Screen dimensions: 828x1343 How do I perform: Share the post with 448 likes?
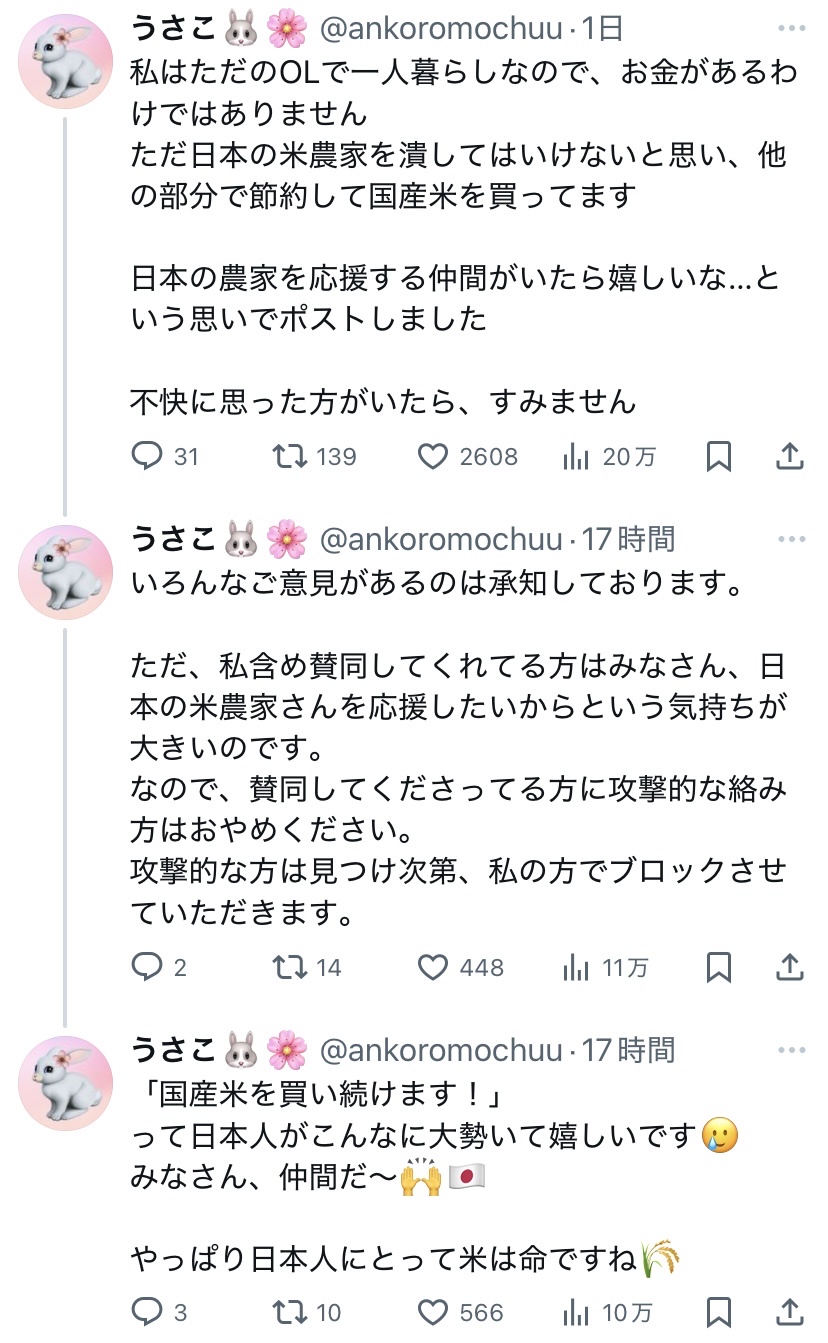(790, 967)
